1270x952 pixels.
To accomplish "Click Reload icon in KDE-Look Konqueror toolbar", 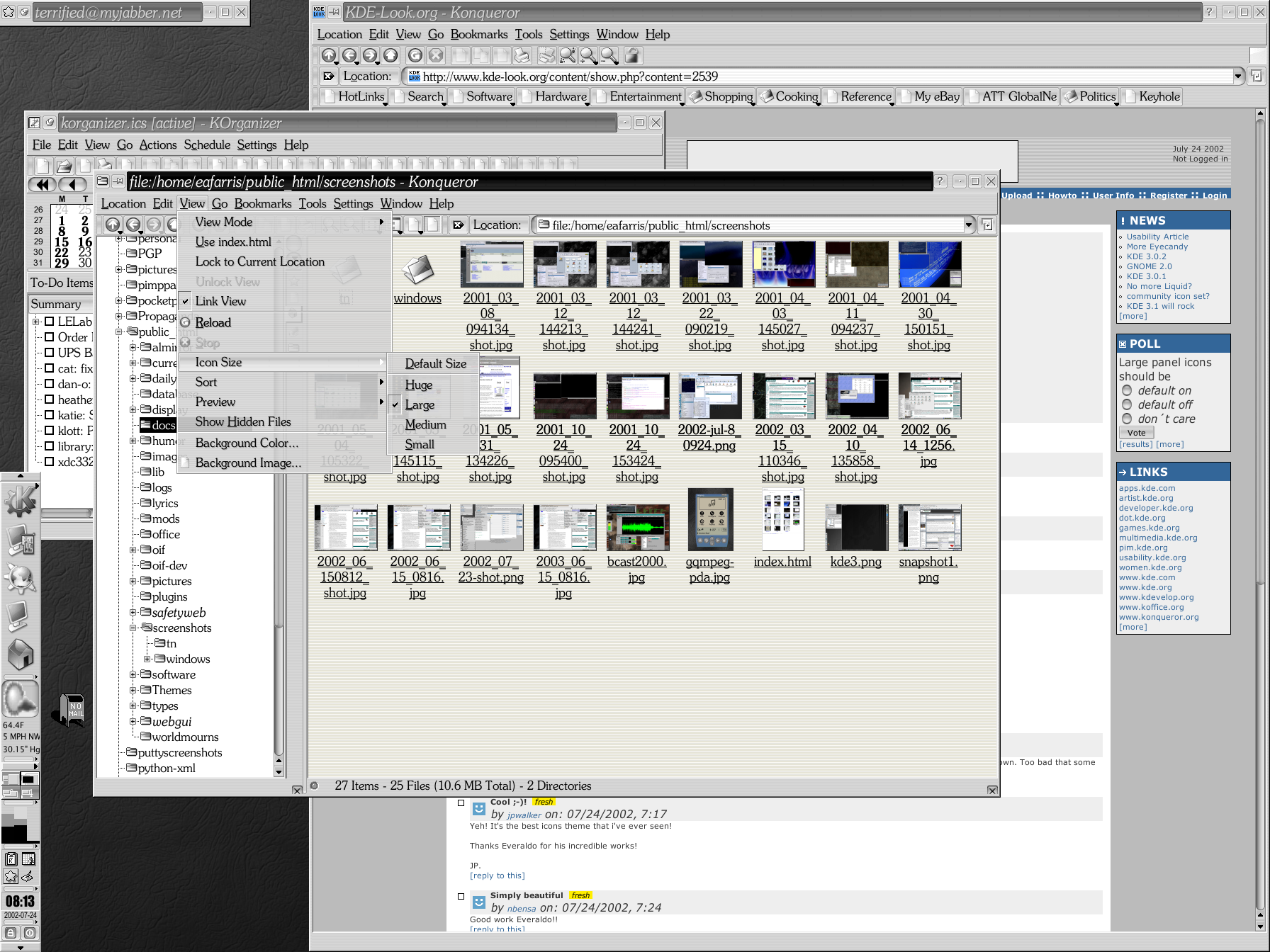I will [416, 55].
